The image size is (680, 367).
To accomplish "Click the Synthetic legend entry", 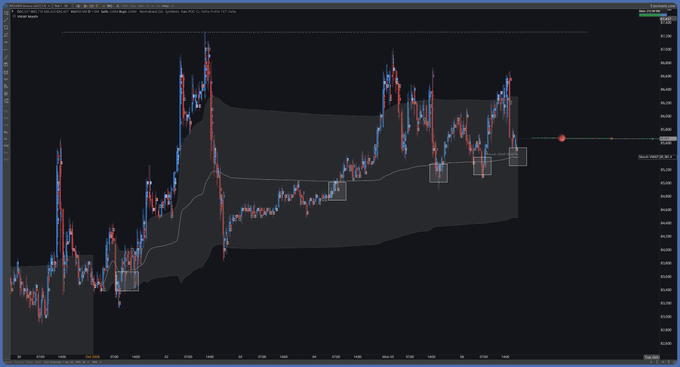I will [x=173, y=11].
